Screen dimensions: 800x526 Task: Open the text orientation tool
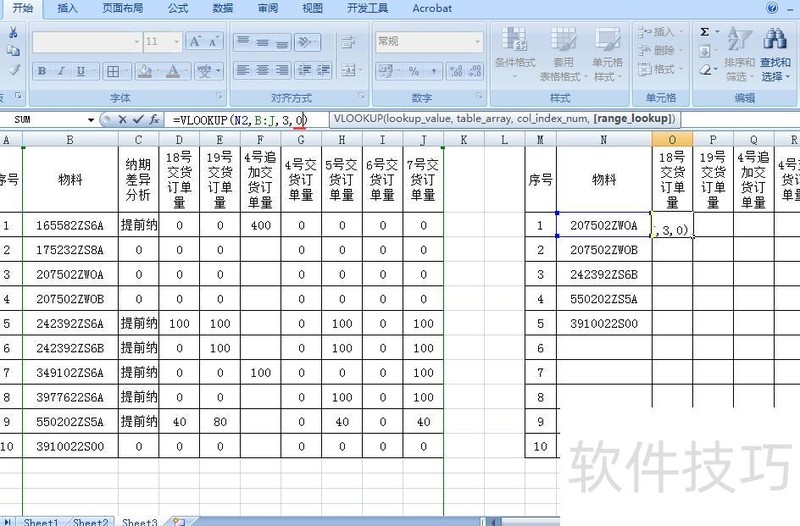[305, 42]
